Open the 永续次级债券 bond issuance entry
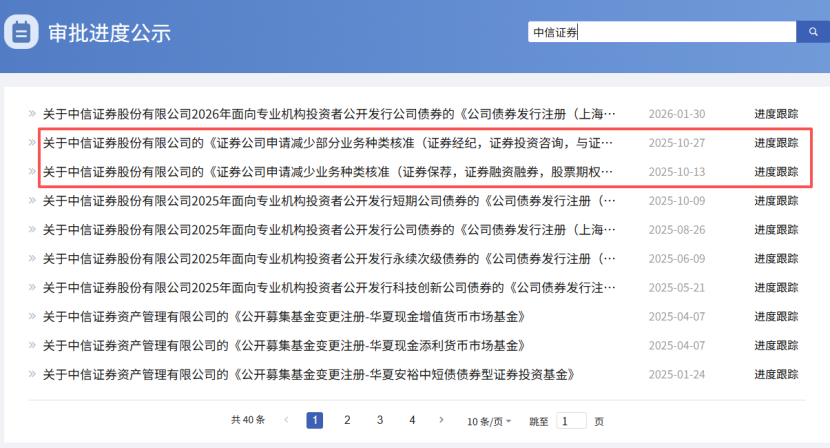The width and height of the screenshot is (830, 448). [x=330, y=259]
